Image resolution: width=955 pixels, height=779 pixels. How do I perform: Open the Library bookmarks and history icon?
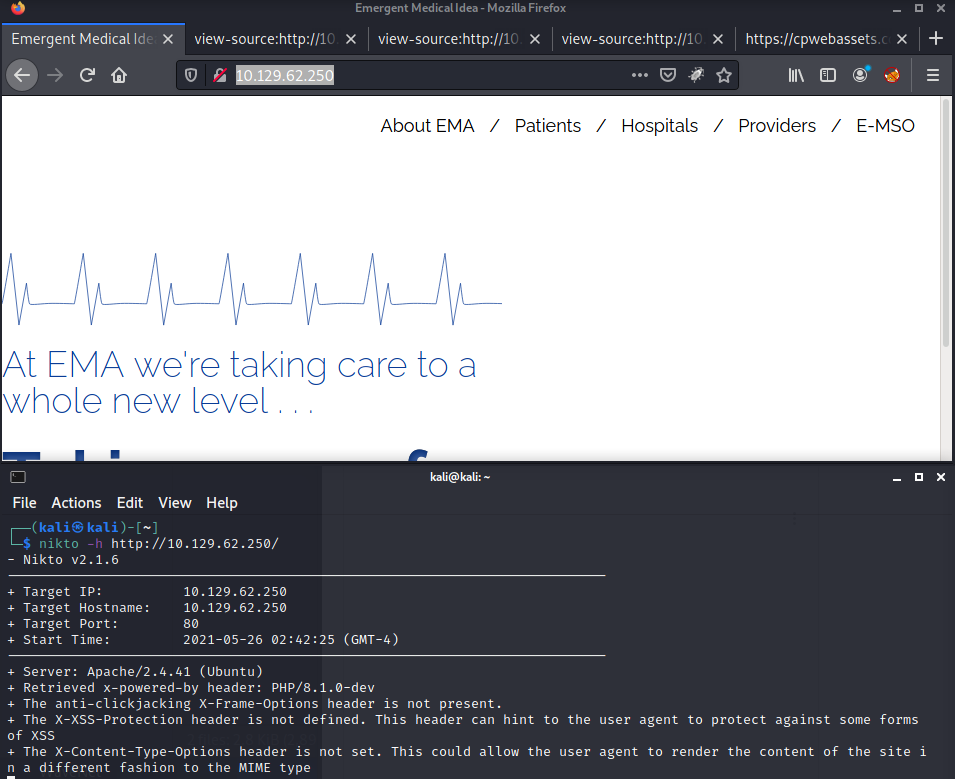(797, 75)
